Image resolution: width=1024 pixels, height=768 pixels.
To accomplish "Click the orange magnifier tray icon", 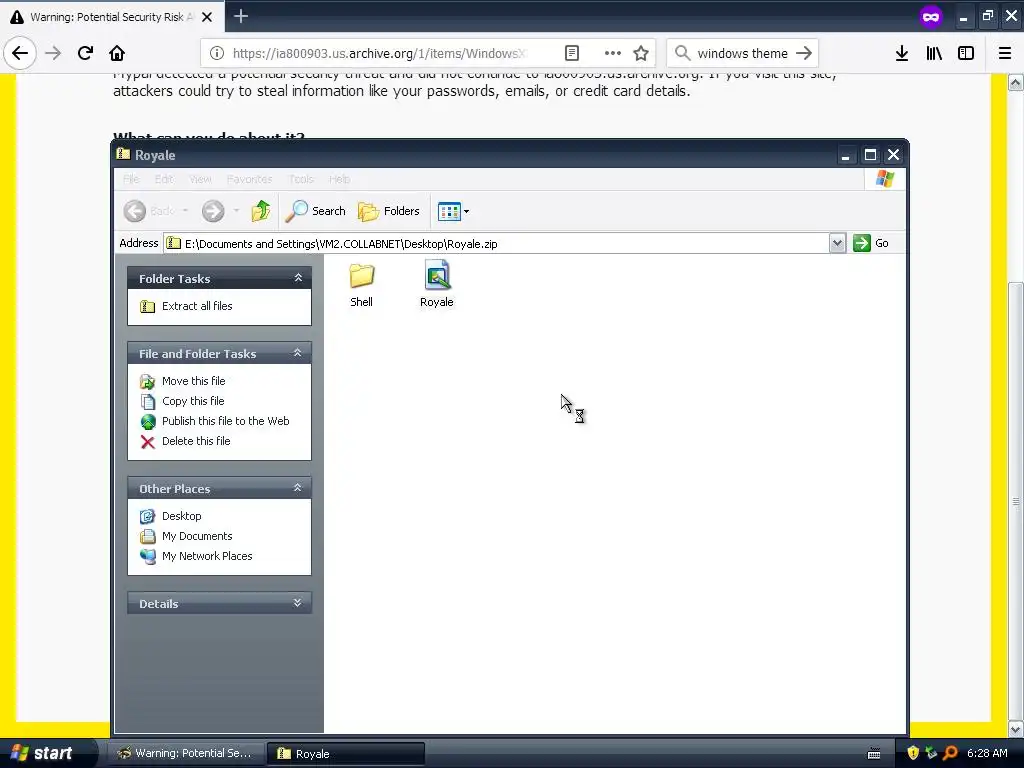I will tap(950, 753).
